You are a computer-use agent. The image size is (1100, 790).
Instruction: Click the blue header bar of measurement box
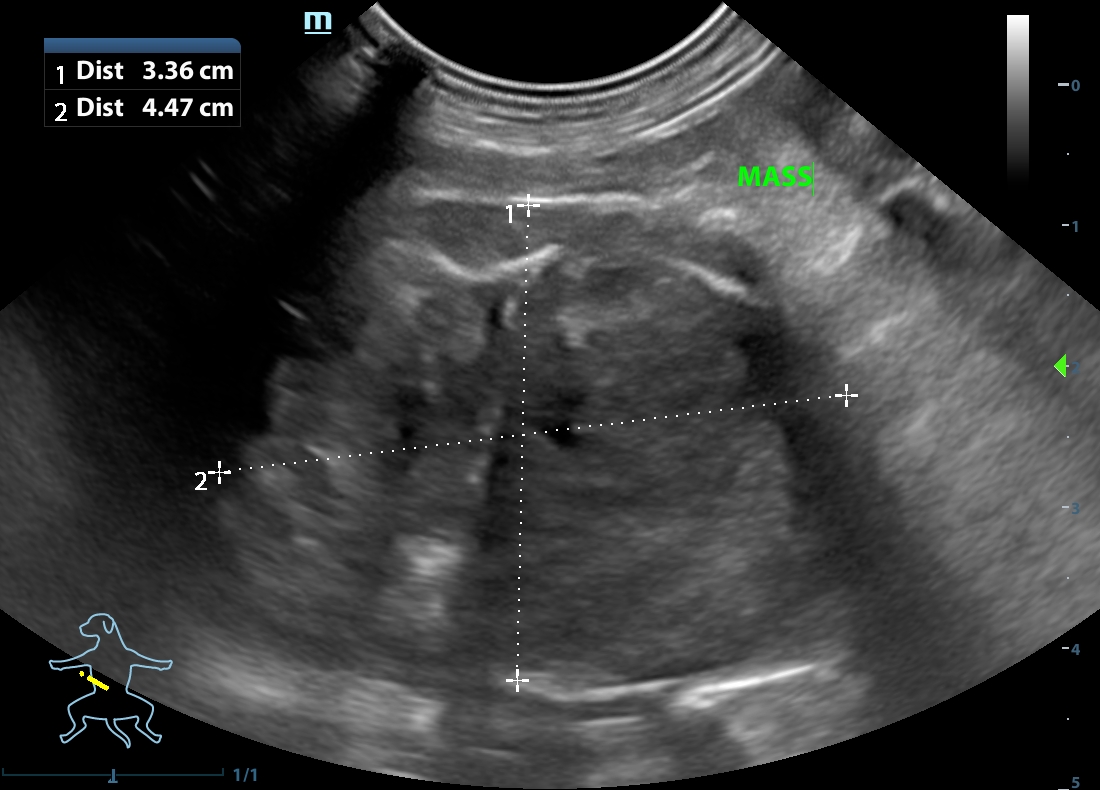pos(142,45)
